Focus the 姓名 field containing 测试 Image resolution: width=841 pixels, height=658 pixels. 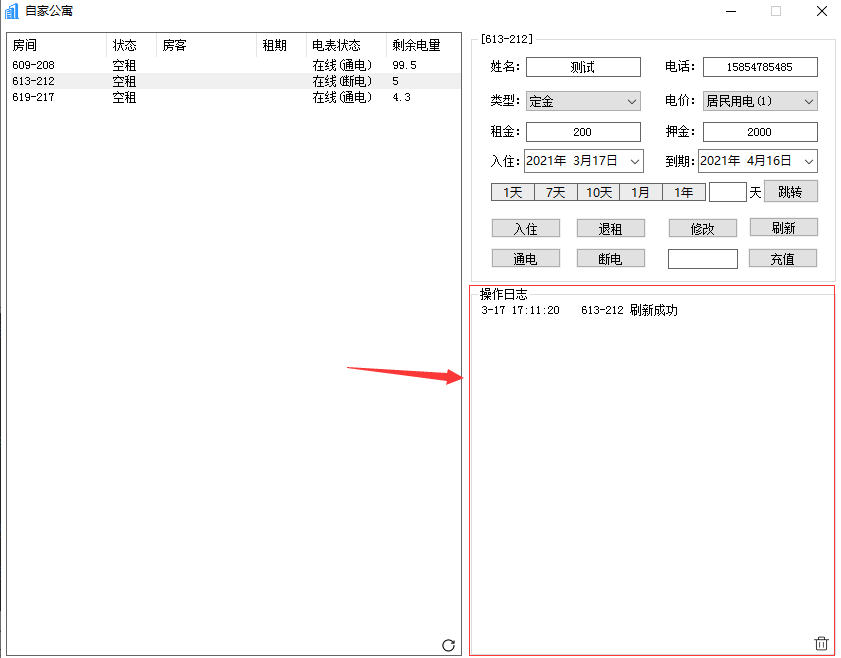coord(583,67)
